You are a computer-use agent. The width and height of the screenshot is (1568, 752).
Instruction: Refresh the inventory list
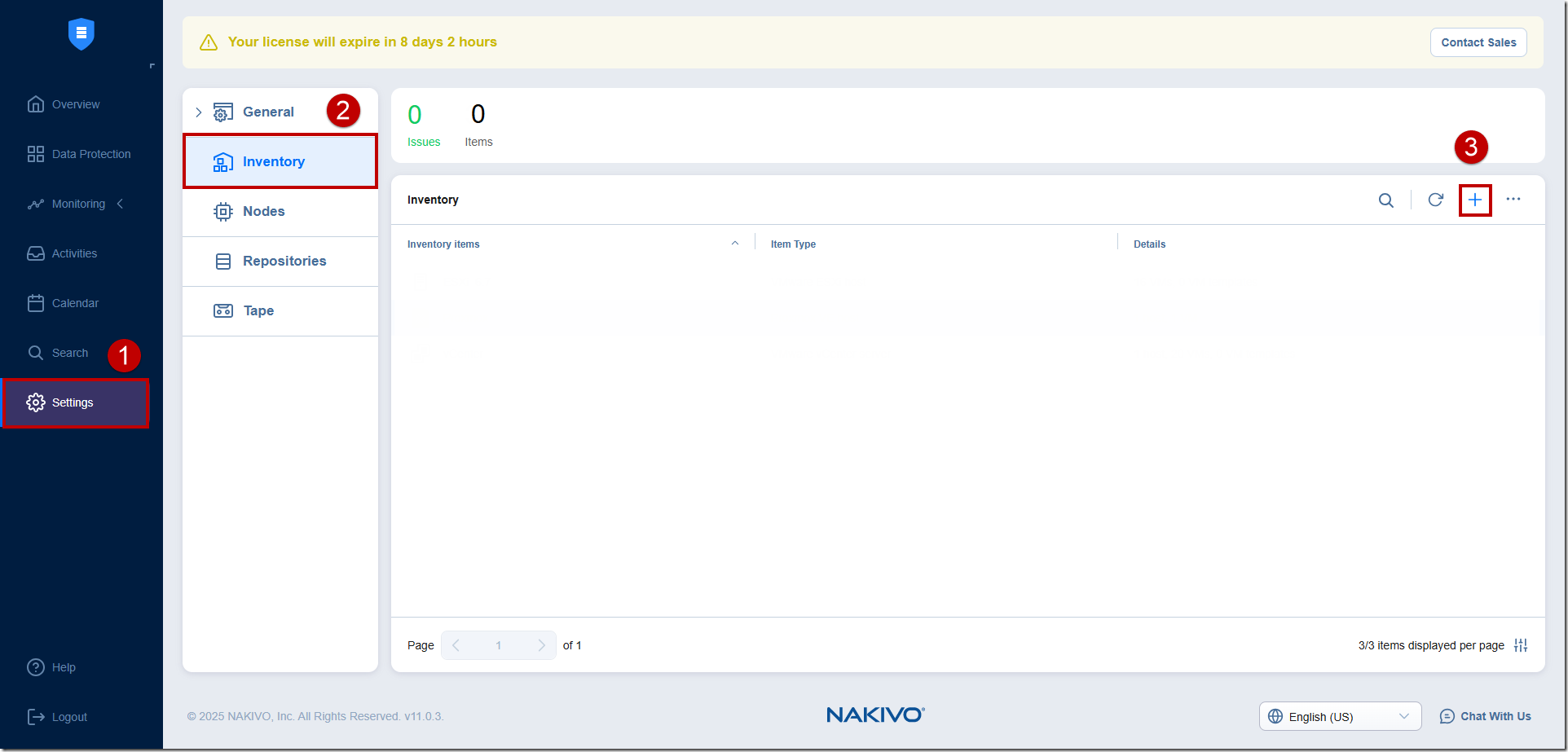[1435, 200]
